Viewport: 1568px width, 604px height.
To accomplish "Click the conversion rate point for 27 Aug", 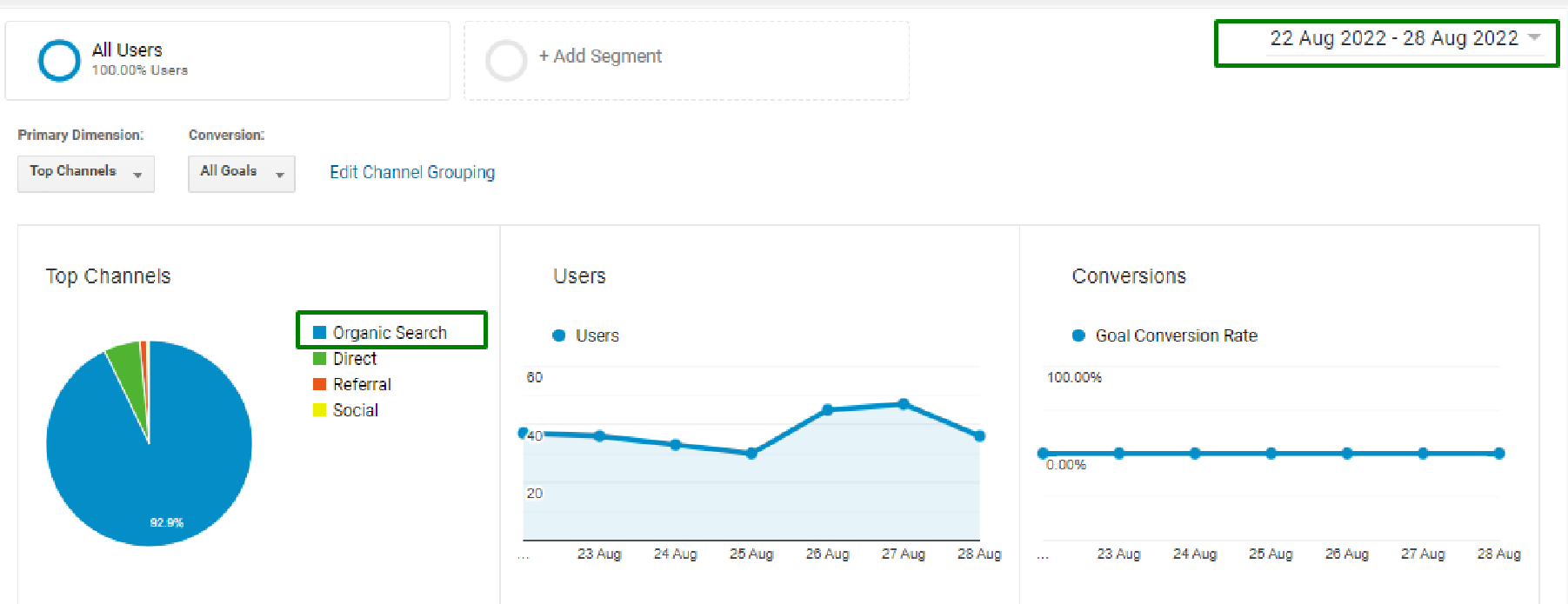I will 1423,454.
